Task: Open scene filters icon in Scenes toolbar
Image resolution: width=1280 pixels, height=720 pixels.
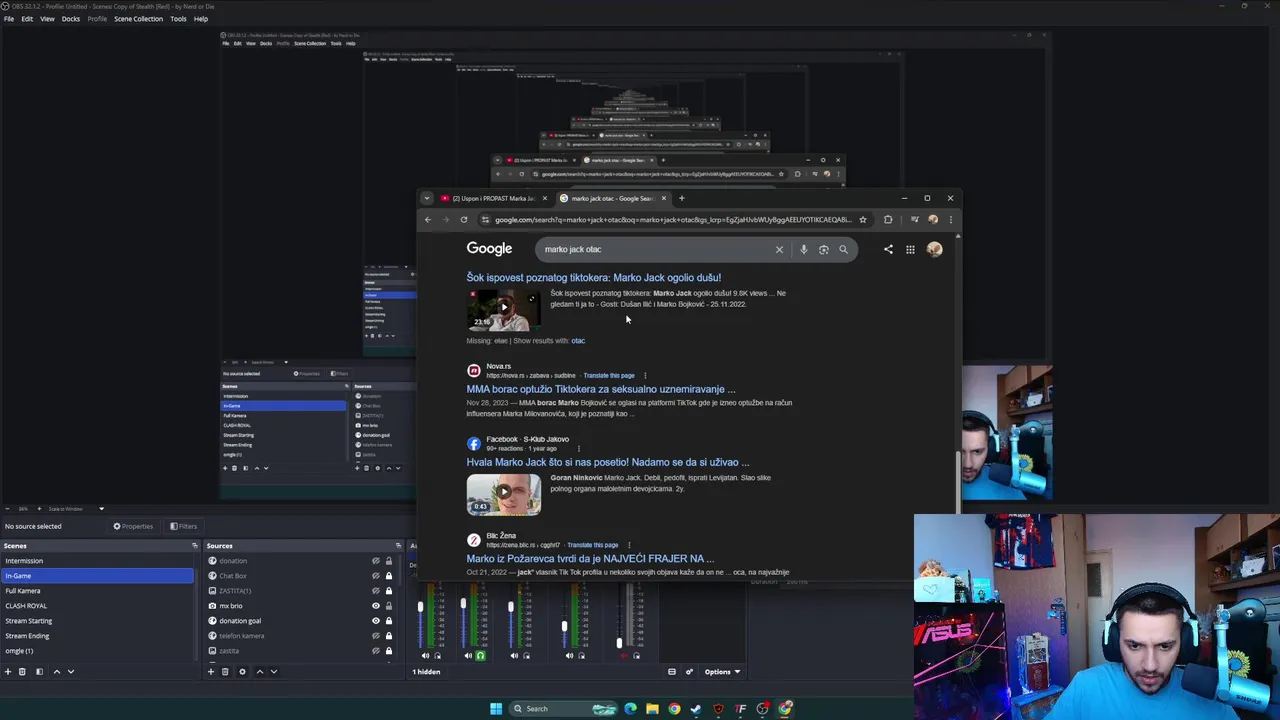Action: click(x=39, y=672)
